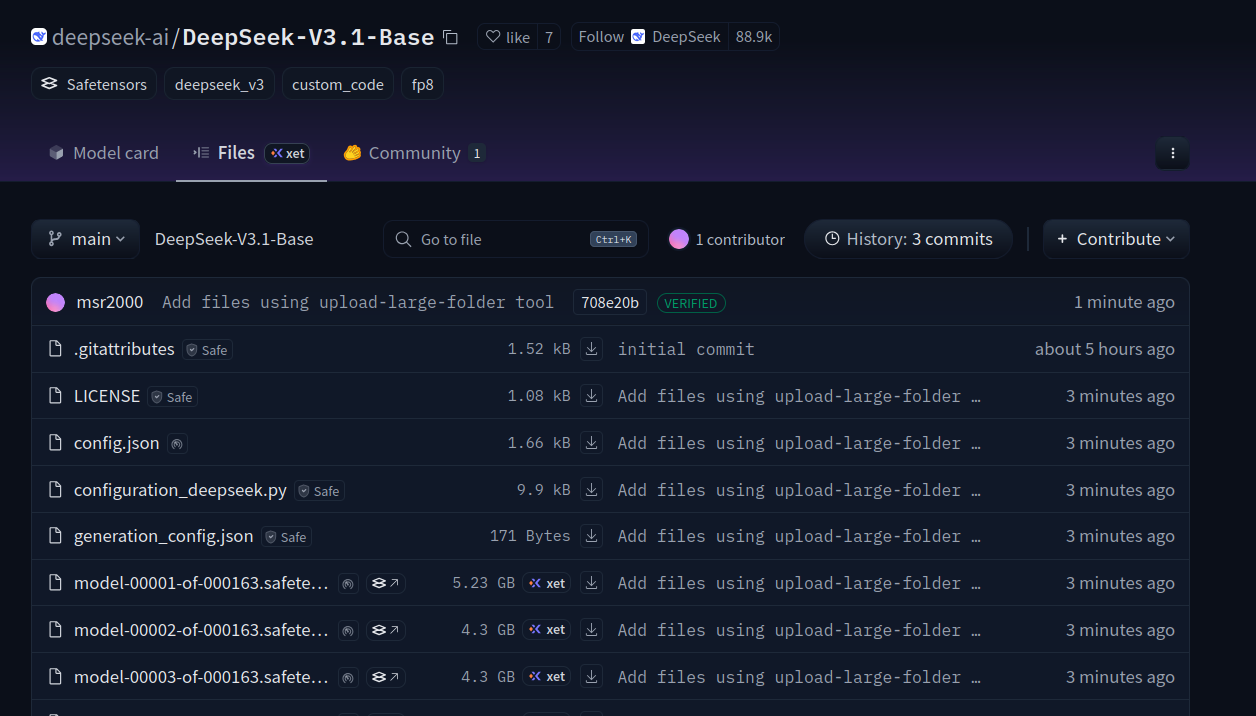Click the xet badge for model-00001
The image size is (1256, 716).
click(547, 583)
